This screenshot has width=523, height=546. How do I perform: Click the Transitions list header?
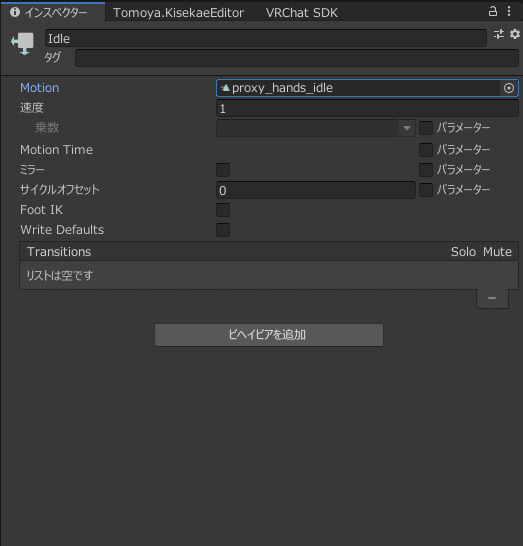(269, 251)
